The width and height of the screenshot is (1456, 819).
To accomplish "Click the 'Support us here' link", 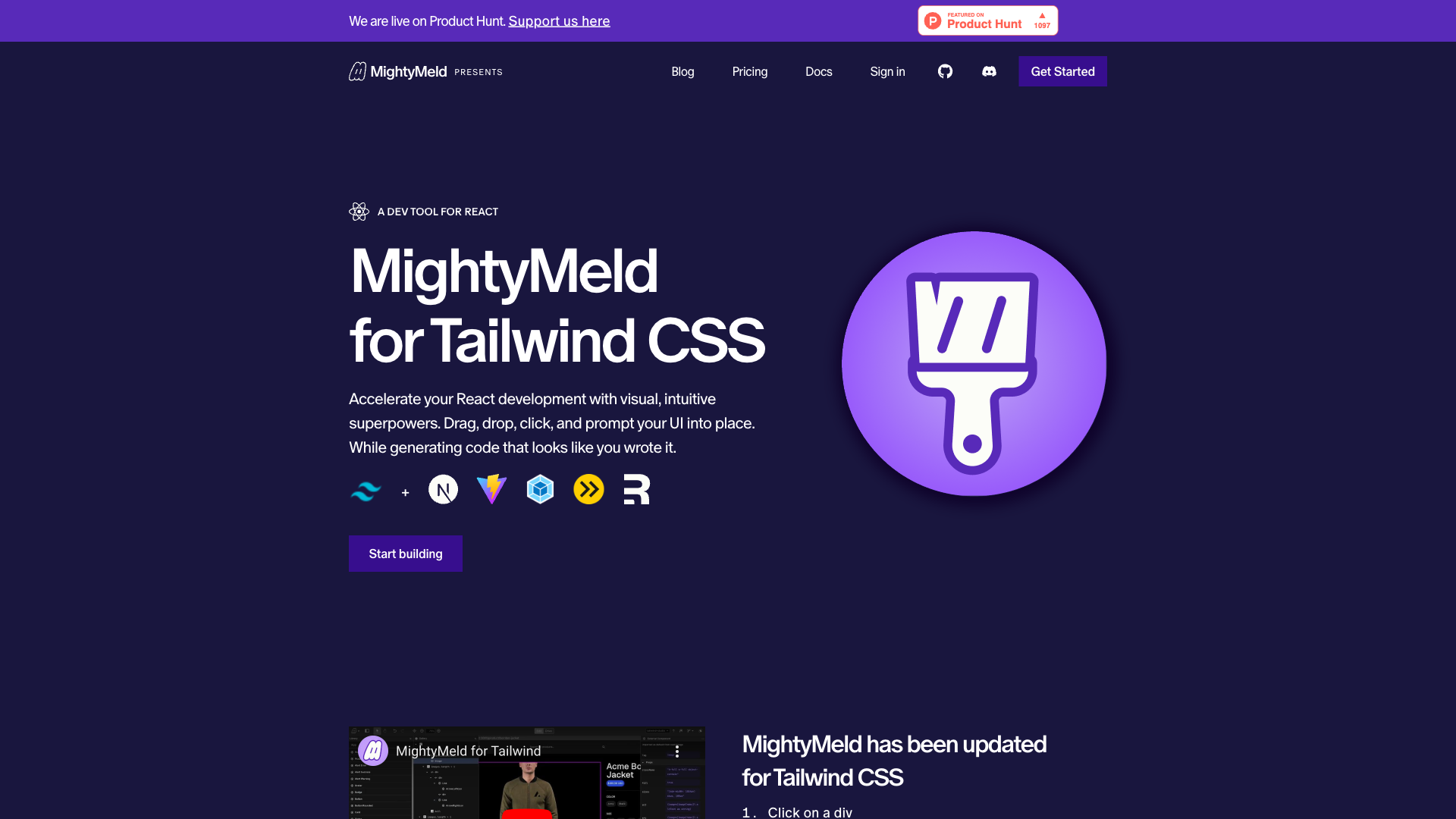I will coord(559,20).
